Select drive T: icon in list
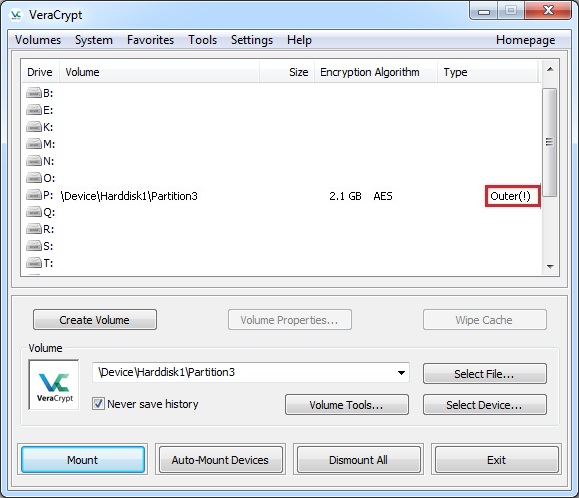This screenshot has height=498, width=579. (x=34, y=262)
